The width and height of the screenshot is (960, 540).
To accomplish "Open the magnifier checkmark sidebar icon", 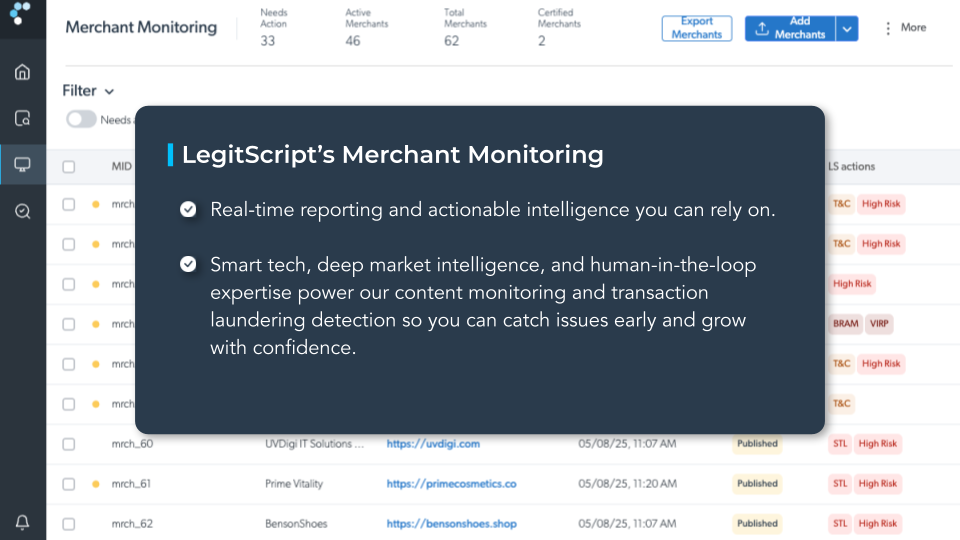I will pos(23,211).
